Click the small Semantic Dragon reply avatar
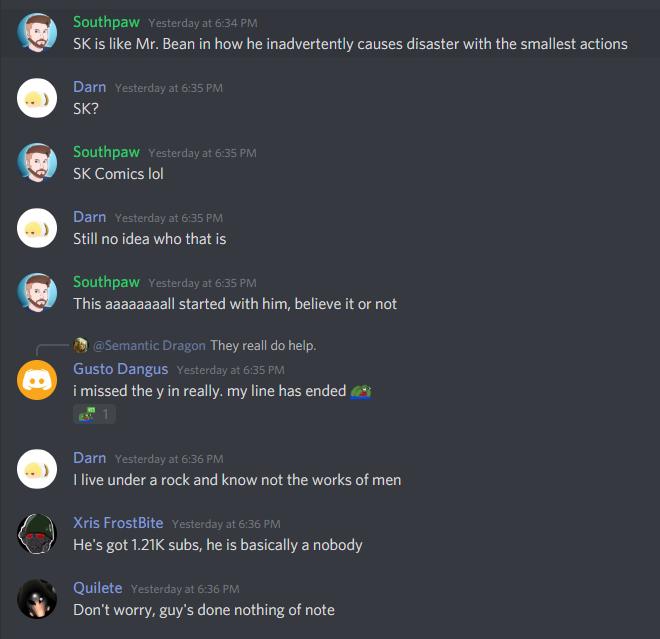 (x=81, y=345)
